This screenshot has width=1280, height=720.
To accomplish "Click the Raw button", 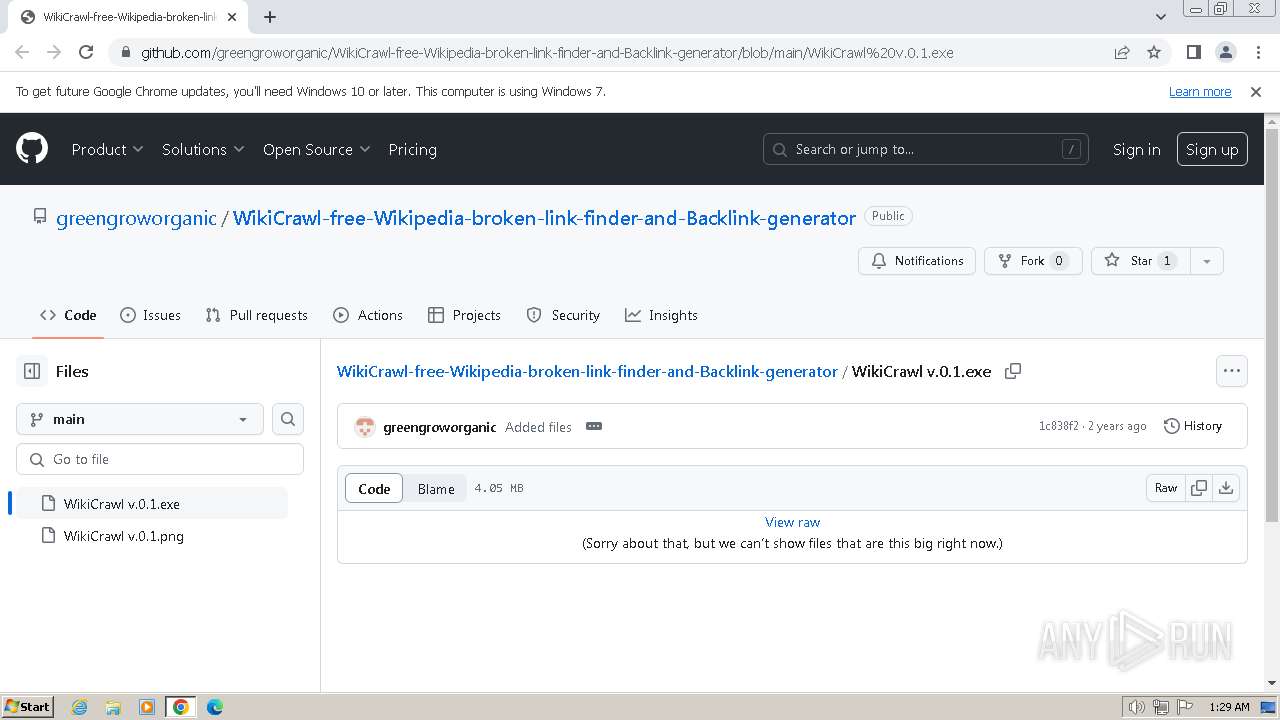I will 1166,488.
